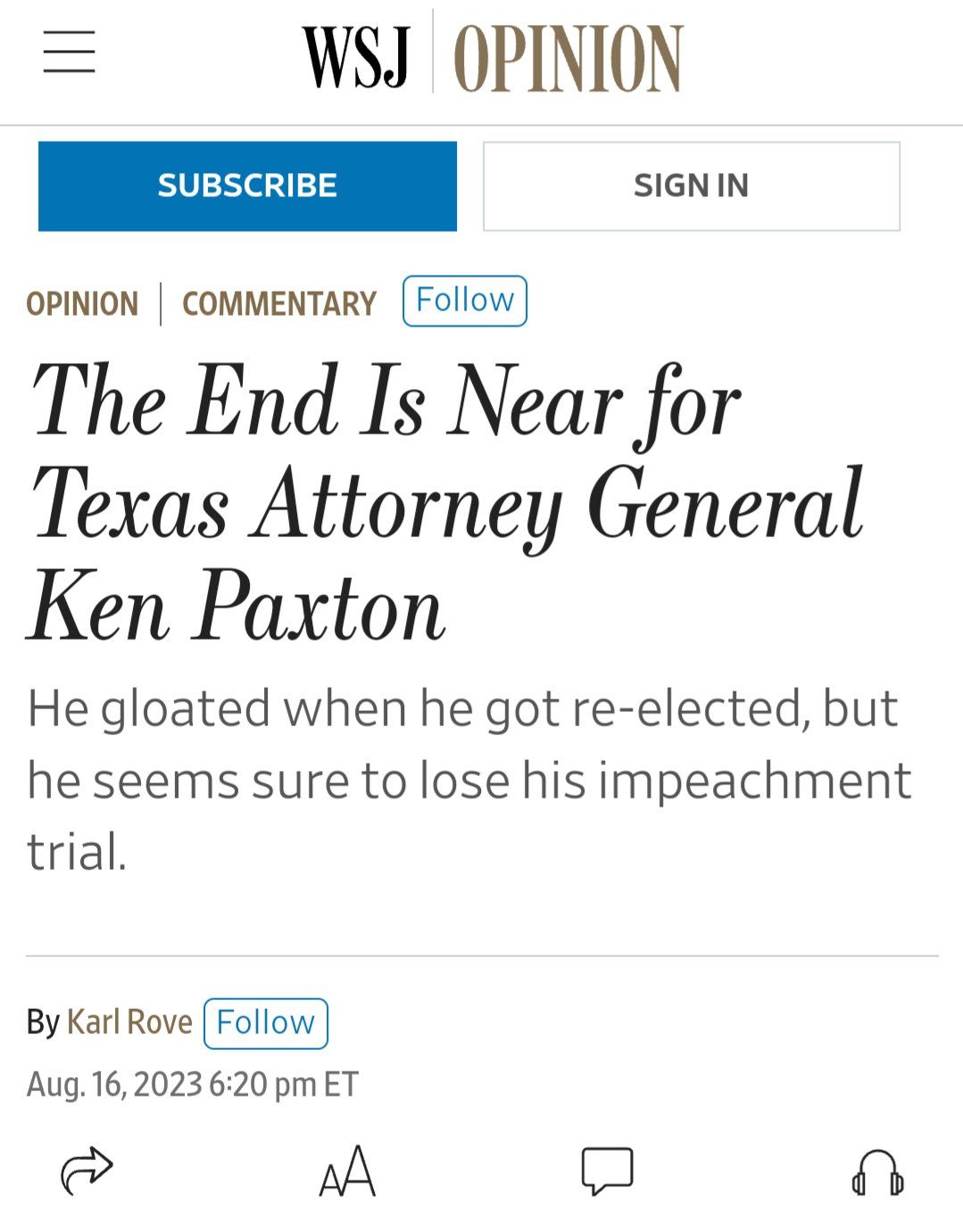963x1232 pixels.
Task: Open Karl Rove's author page
Action: [x=130, y=1022]
